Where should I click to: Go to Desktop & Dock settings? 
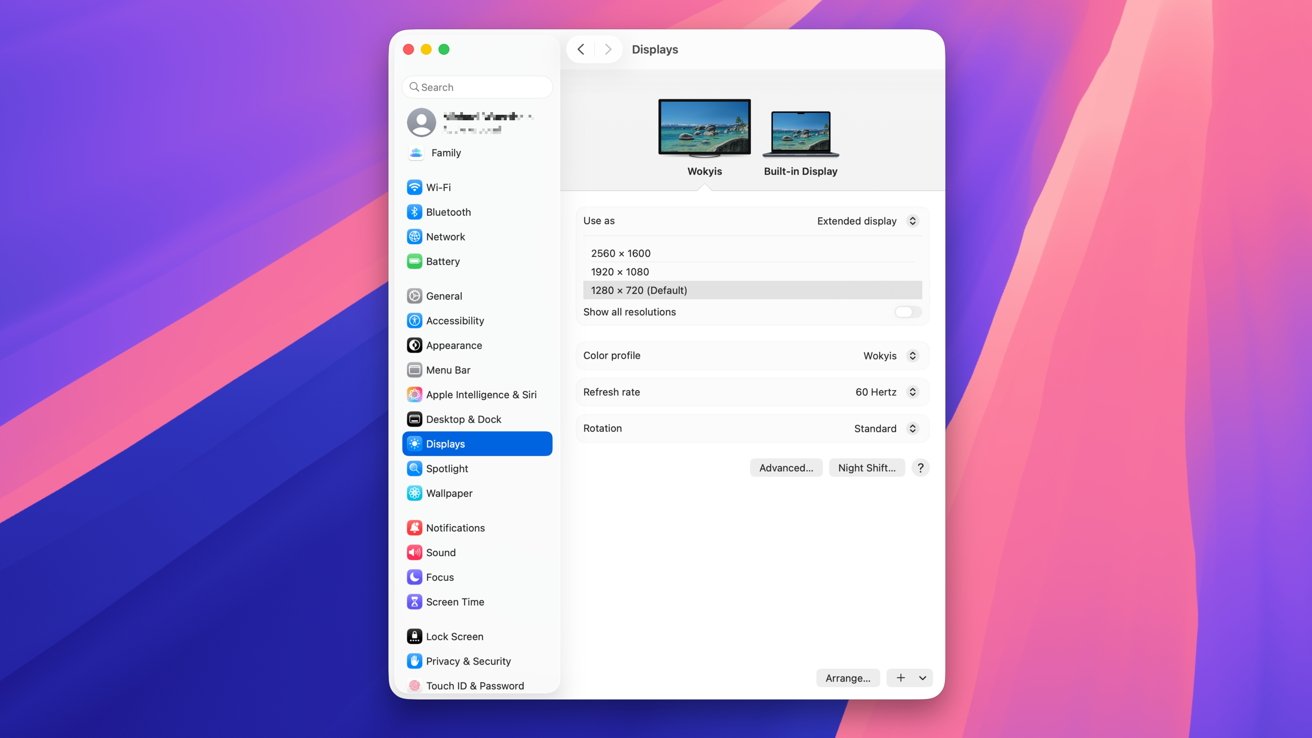(463, 419)
